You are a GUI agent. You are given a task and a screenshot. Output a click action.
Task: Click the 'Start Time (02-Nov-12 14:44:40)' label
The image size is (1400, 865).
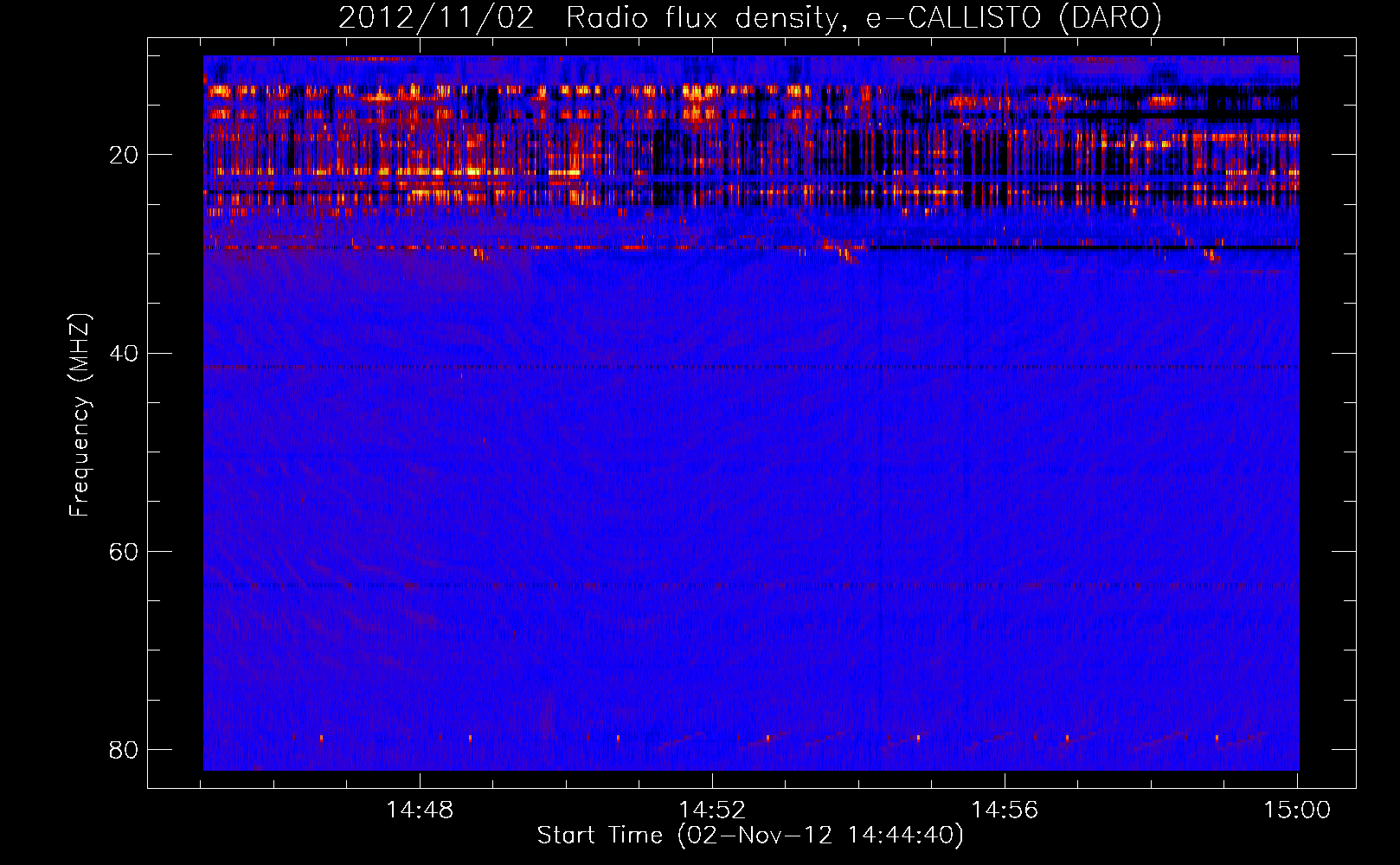(x=750, y=836)
